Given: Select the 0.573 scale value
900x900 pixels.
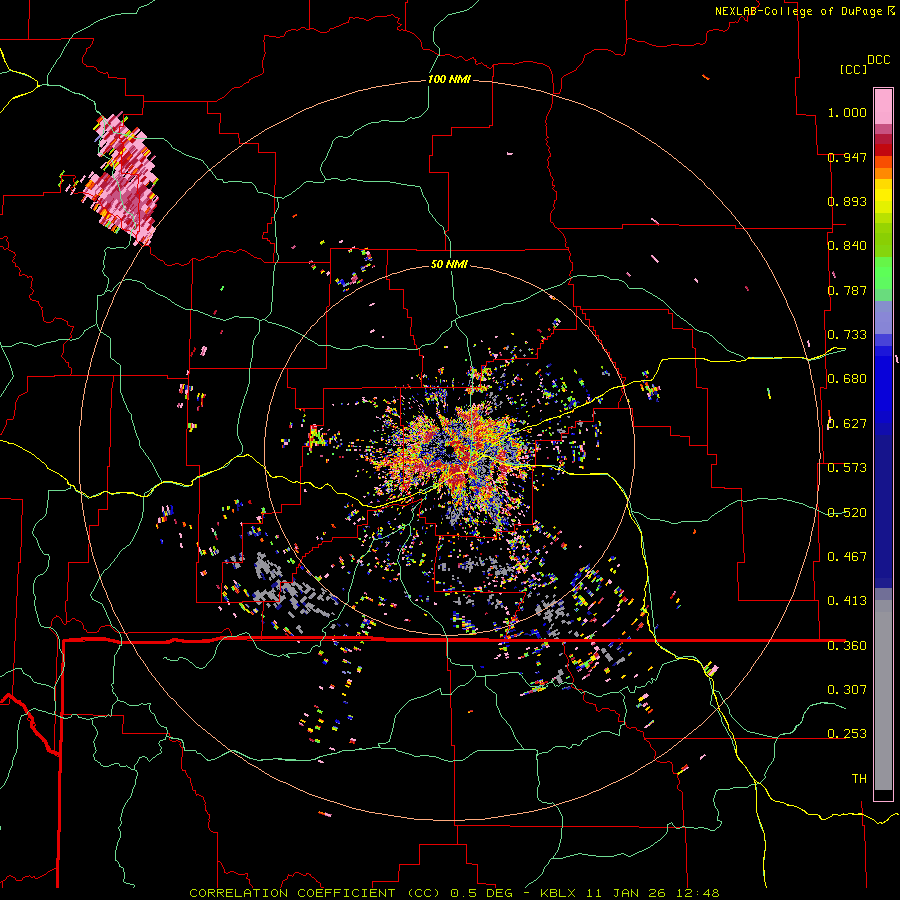Looking at the screenshot, I should click(847, 468).
